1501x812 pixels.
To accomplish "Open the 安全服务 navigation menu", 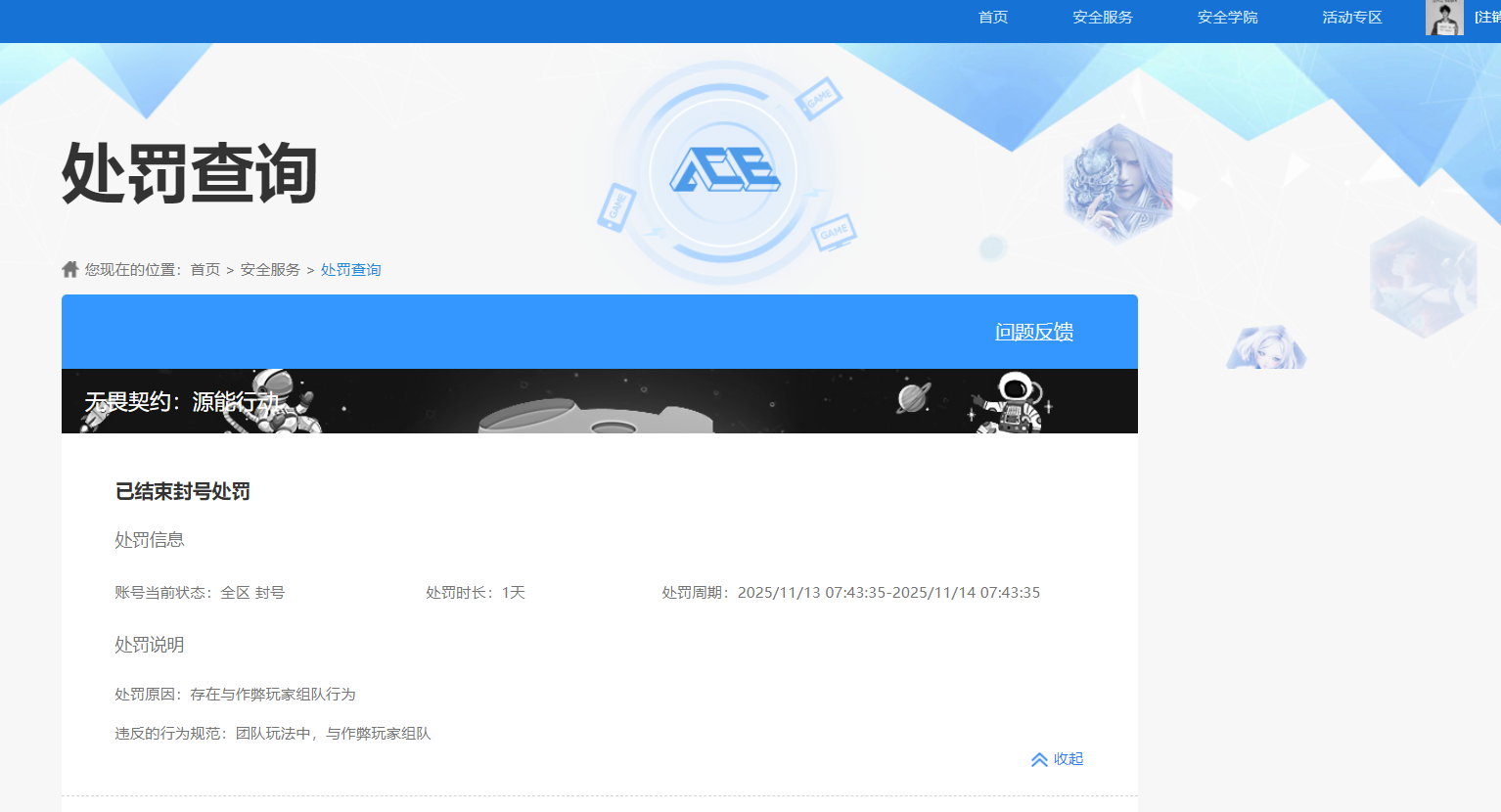I will (1102, 18).
